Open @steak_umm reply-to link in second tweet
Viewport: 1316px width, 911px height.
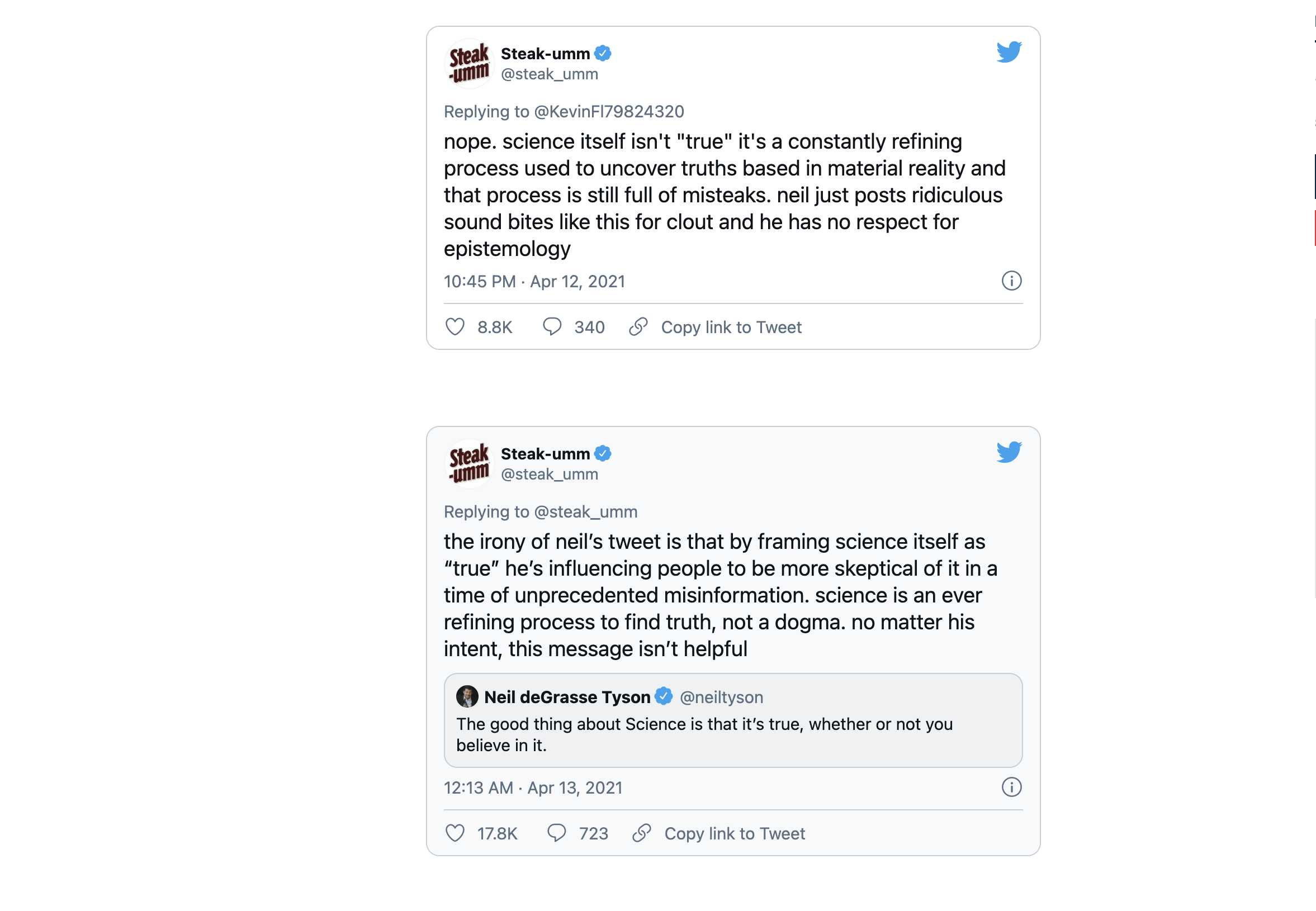(x=585, y=511)
